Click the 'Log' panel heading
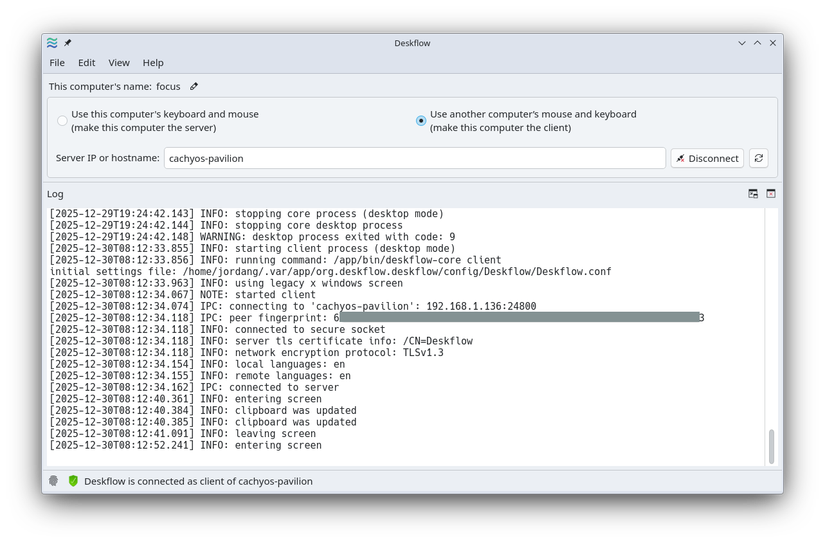This screenshot has width=825, height=543. (x=55, y=194)
